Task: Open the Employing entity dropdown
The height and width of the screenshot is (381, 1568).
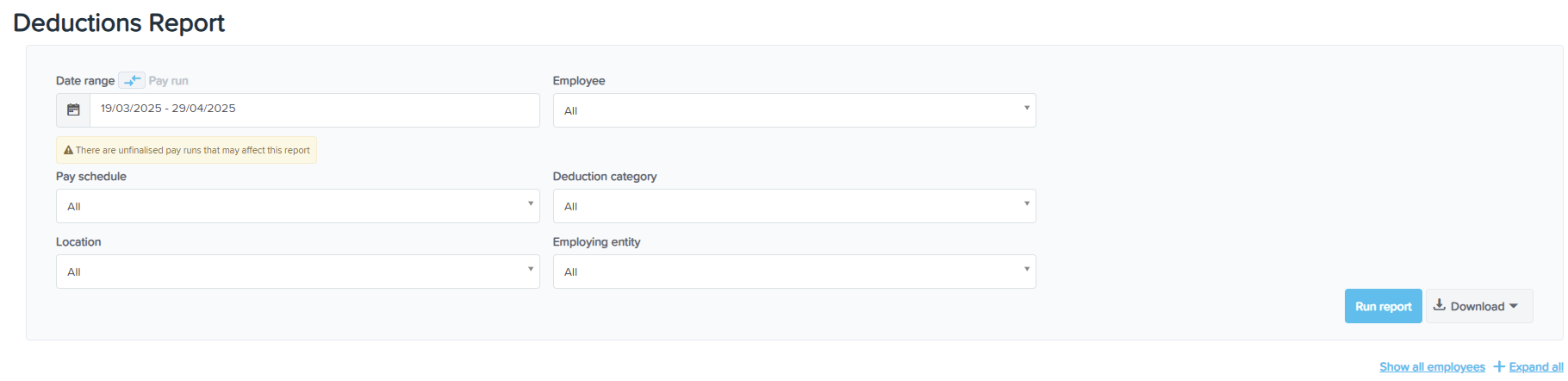Action: tap(793, 272)
